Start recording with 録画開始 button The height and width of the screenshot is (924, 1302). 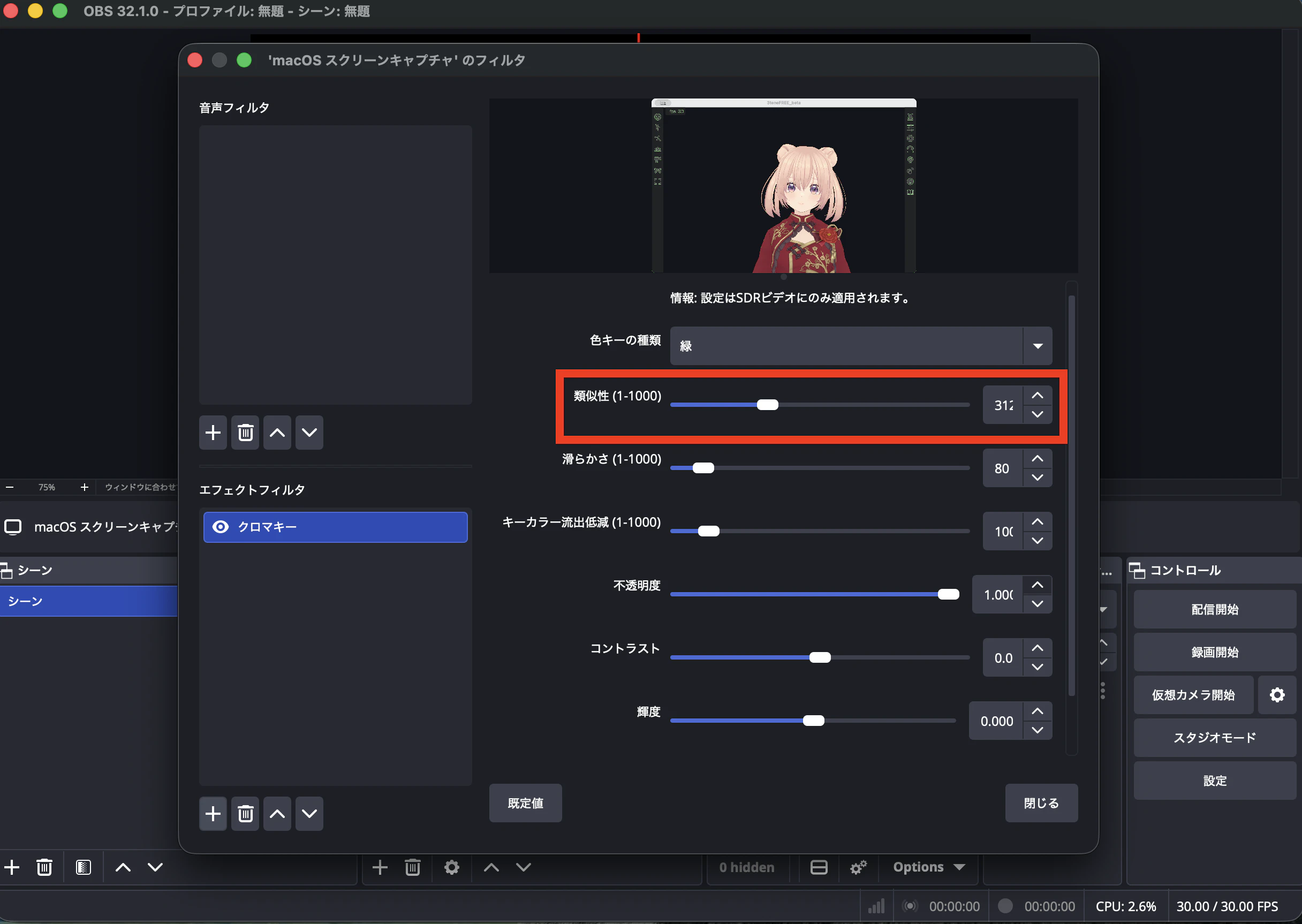(1214, 652)
